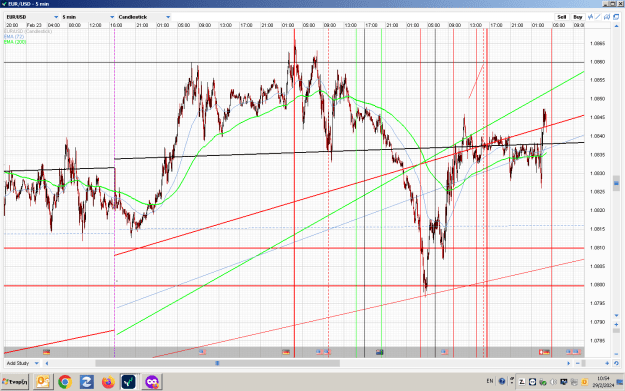The height and width of the screenshot is (391, 625).
Task: Open Outlook from the taskbar
Action: click(43, 382)
